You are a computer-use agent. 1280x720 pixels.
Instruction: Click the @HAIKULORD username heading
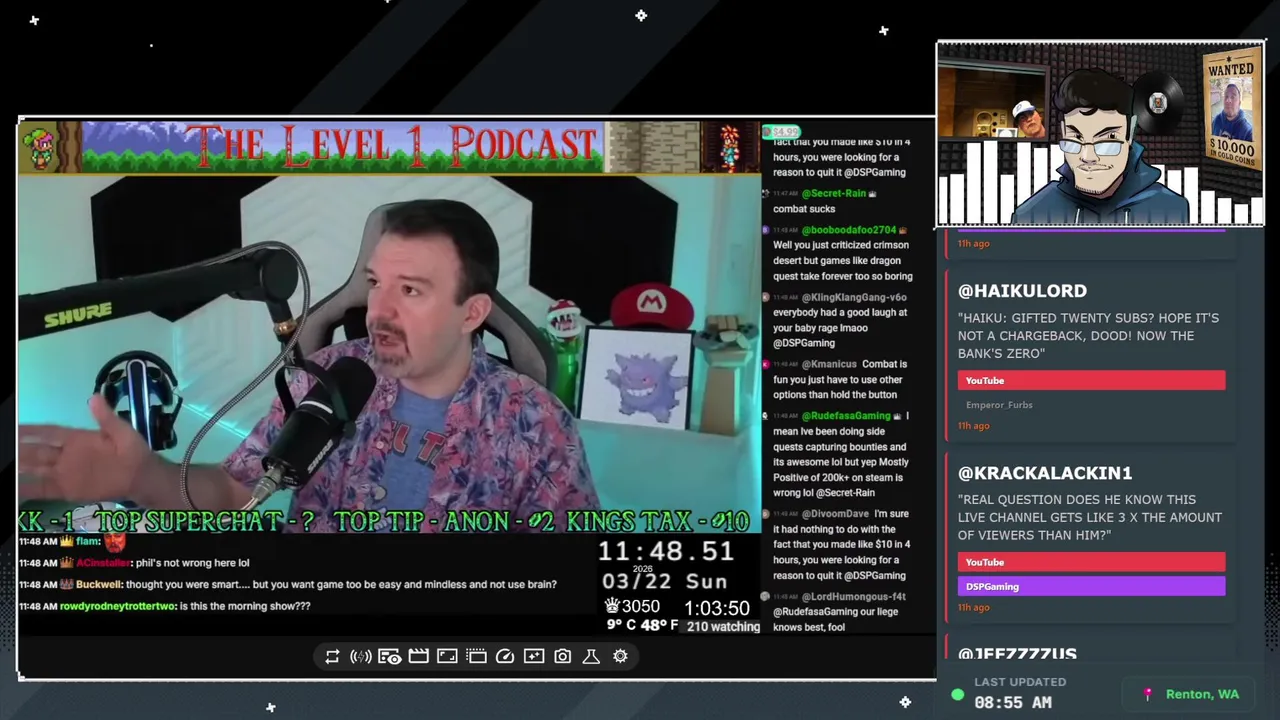[x=1022, y=291]
